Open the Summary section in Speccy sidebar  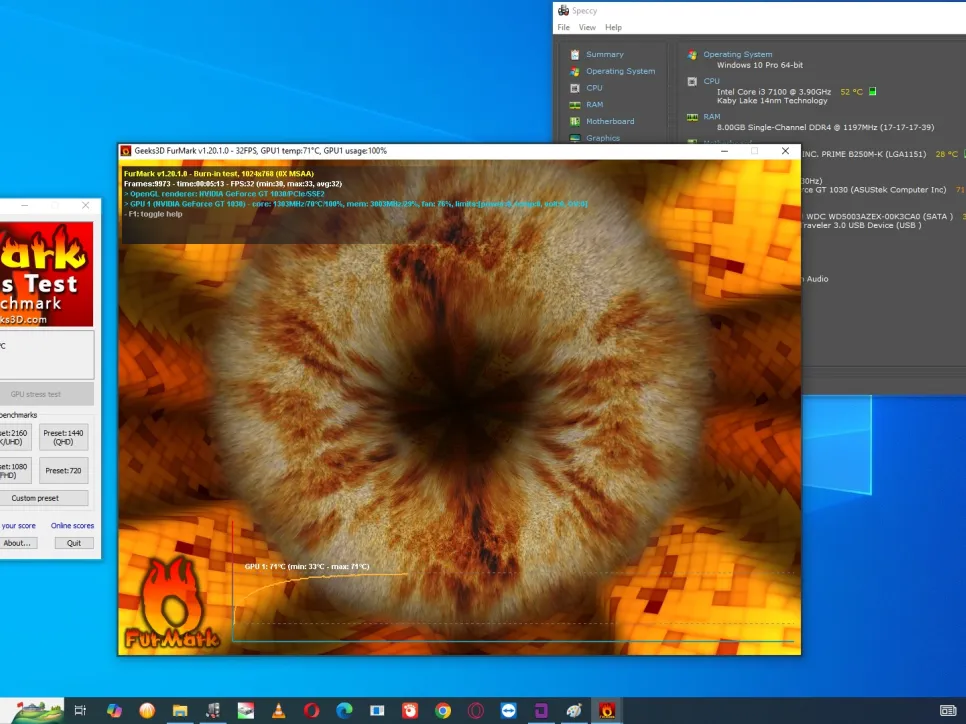(x=604, y=54)
